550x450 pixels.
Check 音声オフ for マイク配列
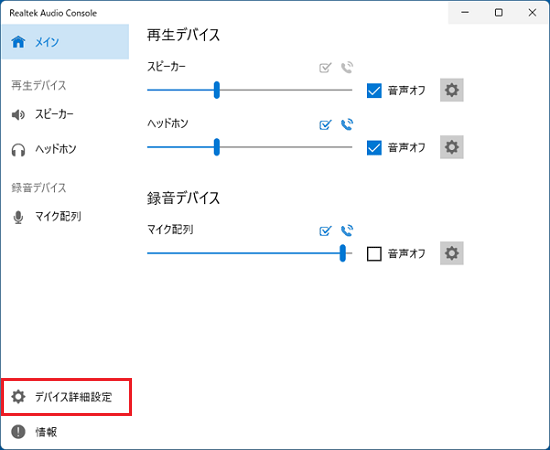coord(374,254)
